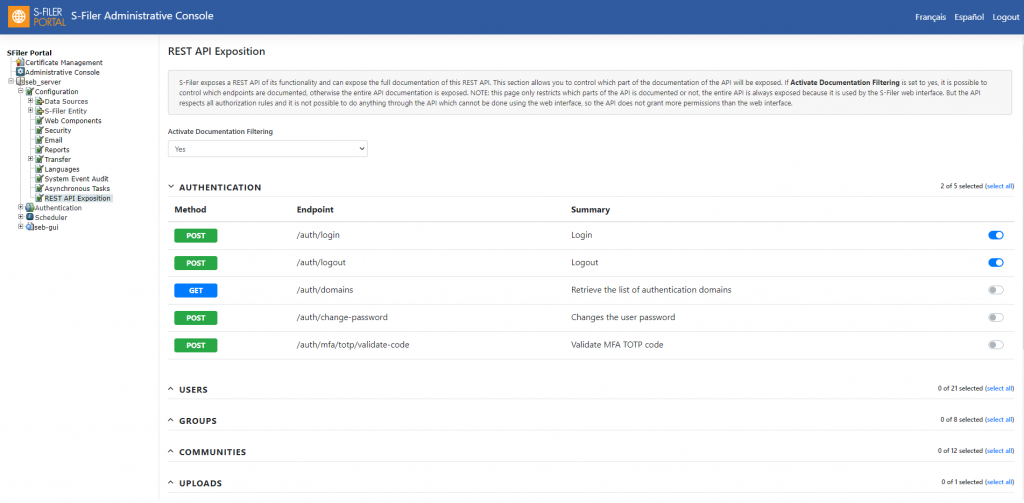Disable the /auth/logout endpoint toggle
The image size is (1024, 503).
pyautogui.click(x=996, y=263)
